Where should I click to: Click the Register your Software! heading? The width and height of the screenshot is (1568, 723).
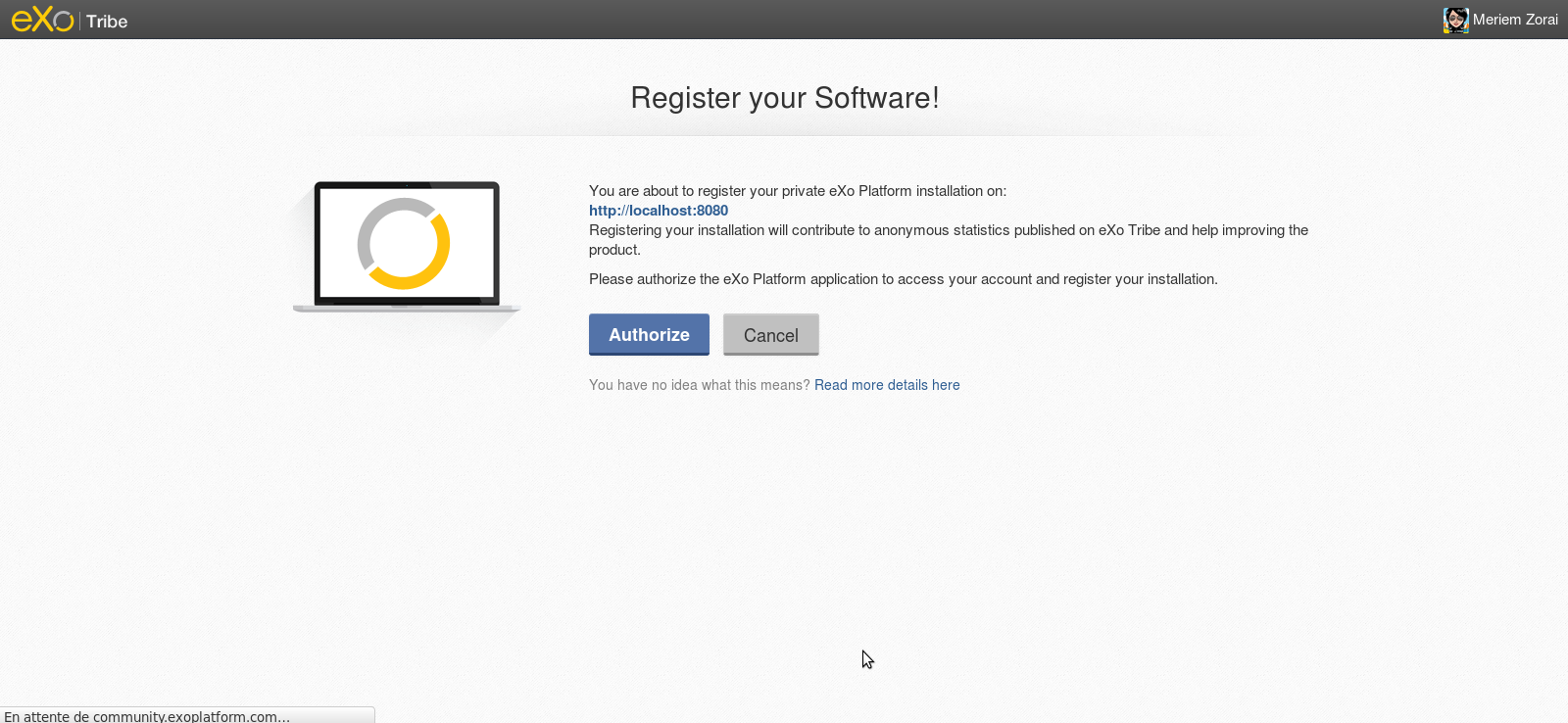[x=785, y=98]
